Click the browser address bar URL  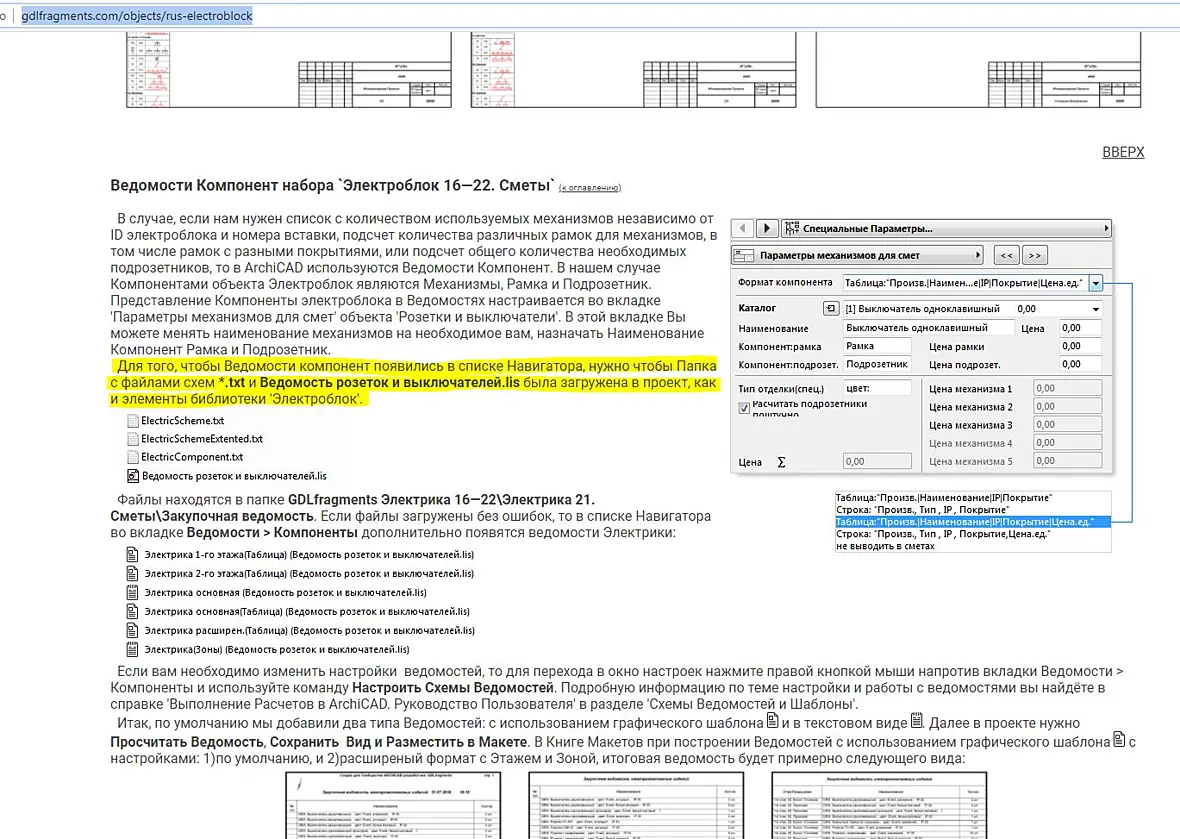[x=137, y=16]
